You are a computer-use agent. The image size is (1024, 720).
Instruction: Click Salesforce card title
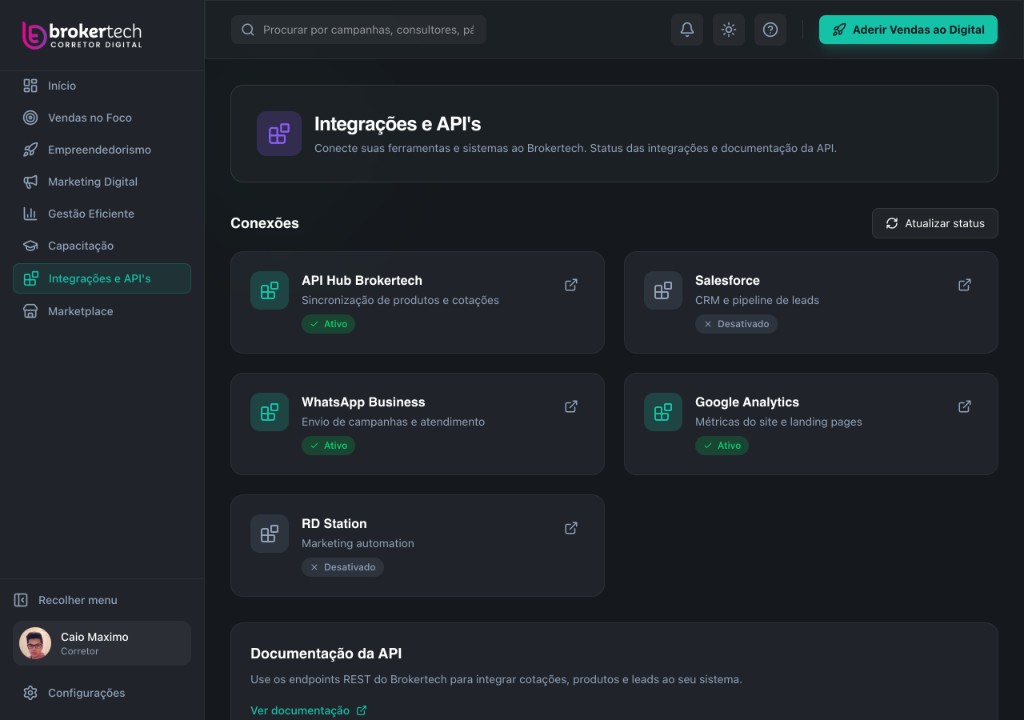(727, 280)
